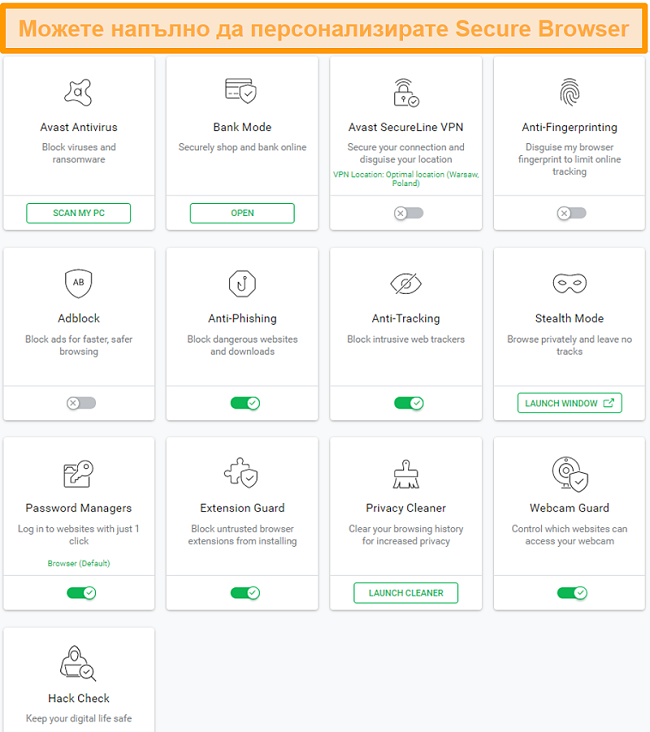Click 'Control which websites can access your webcam'

[569, 535]
